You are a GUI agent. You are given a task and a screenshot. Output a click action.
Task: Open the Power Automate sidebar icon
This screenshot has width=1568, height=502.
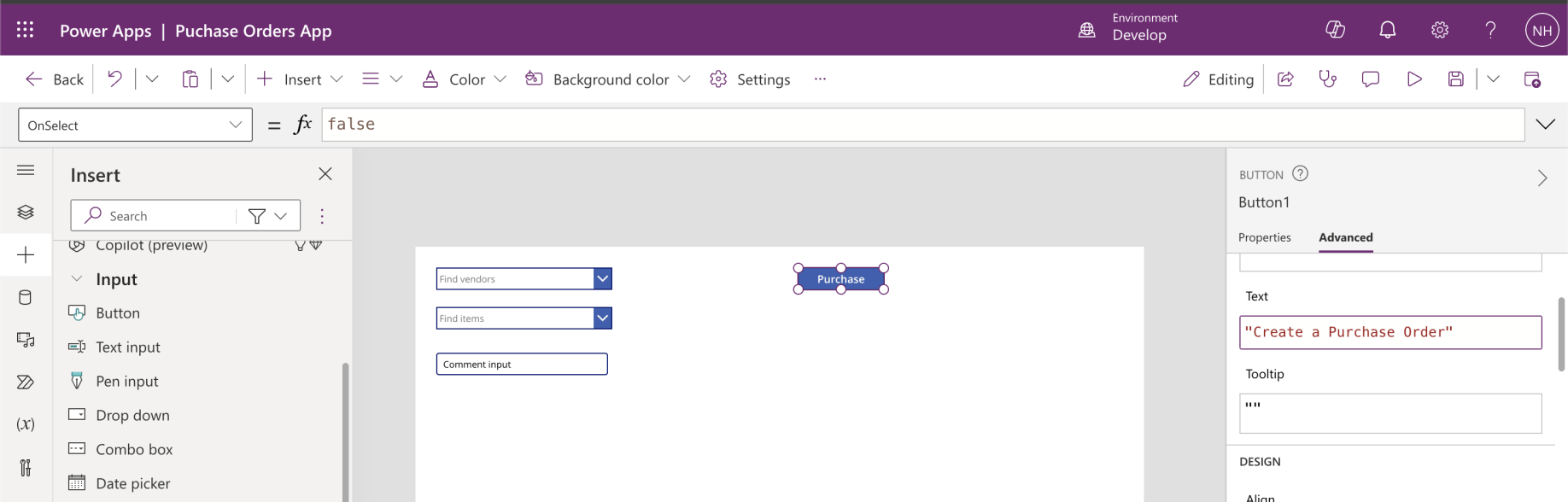[26, 382]
